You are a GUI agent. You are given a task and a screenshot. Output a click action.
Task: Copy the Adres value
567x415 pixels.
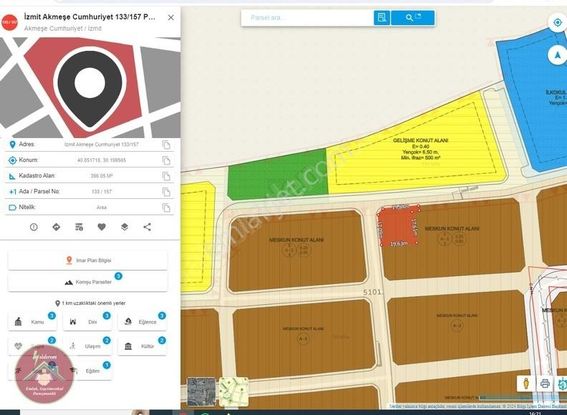tap(166, 145)
